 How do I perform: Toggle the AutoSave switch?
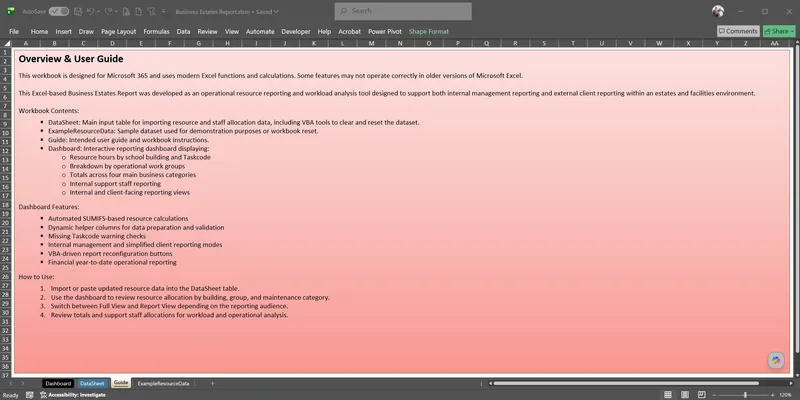click(59, 11)
